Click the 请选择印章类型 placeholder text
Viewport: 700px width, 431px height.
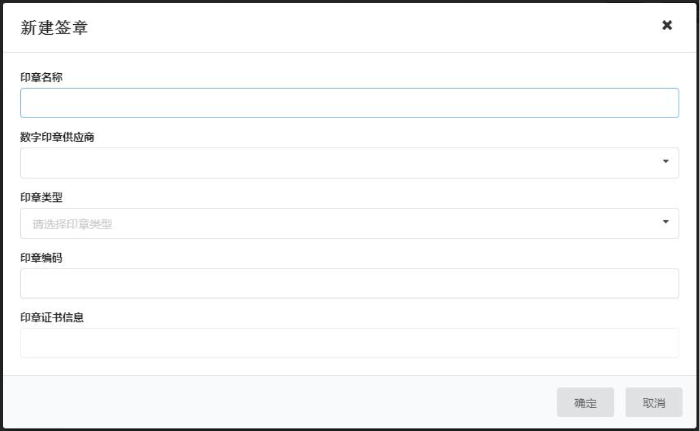pyautogui.click(x=72, y=224)
